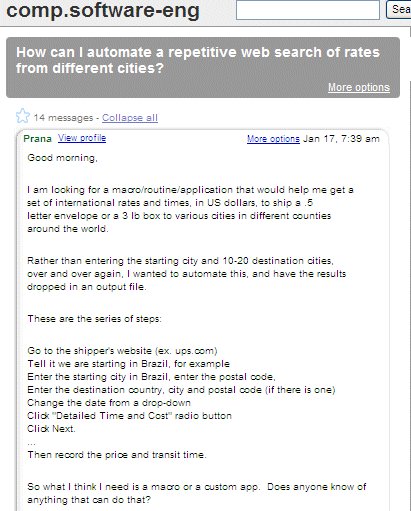Click the Detailed Time and Cost line
The height and width of the screenshot is (511, 411).
[x=129, y=416]
